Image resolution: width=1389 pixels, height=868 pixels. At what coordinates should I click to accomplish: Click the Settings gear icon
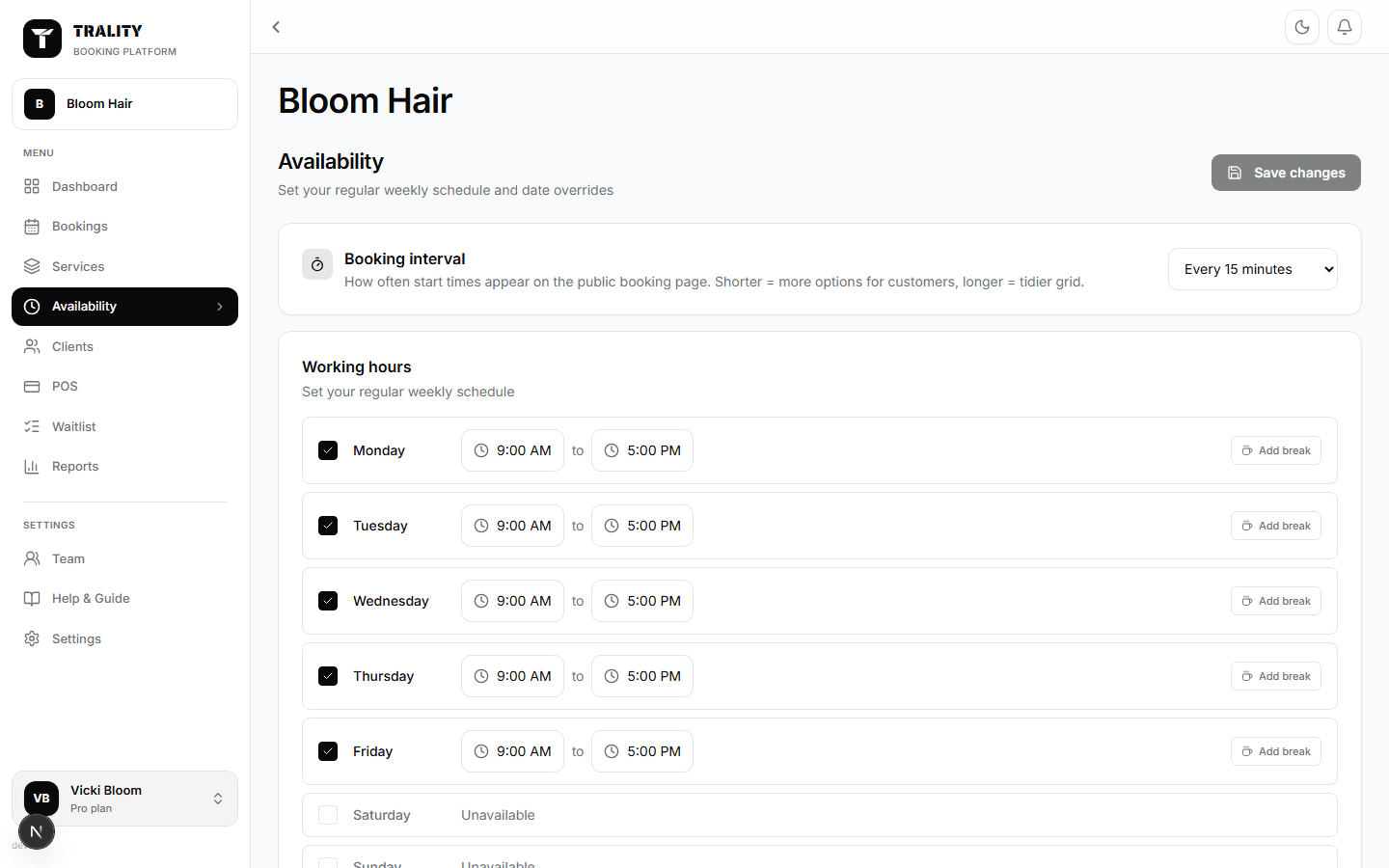click(x=32, y=638)
